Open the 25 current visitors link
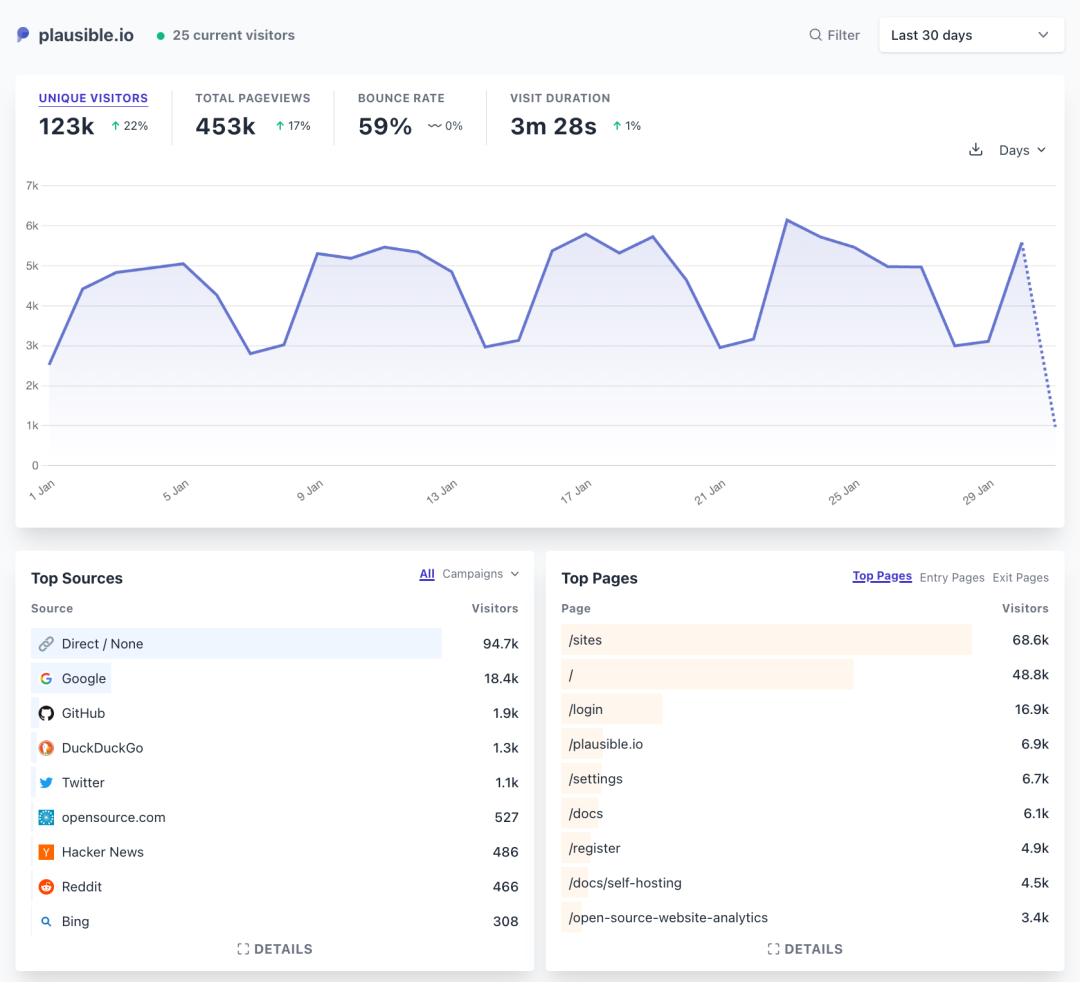This screenshot has width=1080, height=982. pos(233,35)
